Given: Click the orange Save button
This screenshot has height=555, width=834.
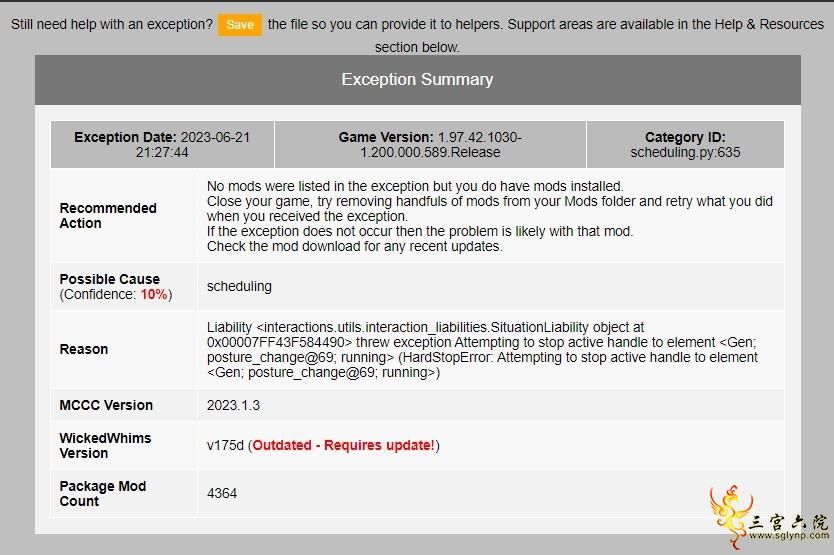Looking at the screenshot, I should [x=240, y=24].
